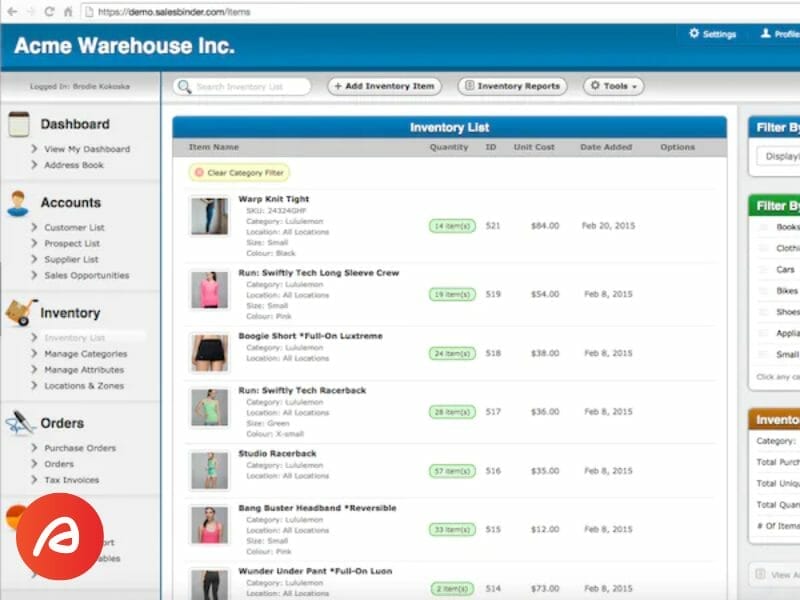
Task: Click Orders section heading
Action: click(x=62, y=423)
